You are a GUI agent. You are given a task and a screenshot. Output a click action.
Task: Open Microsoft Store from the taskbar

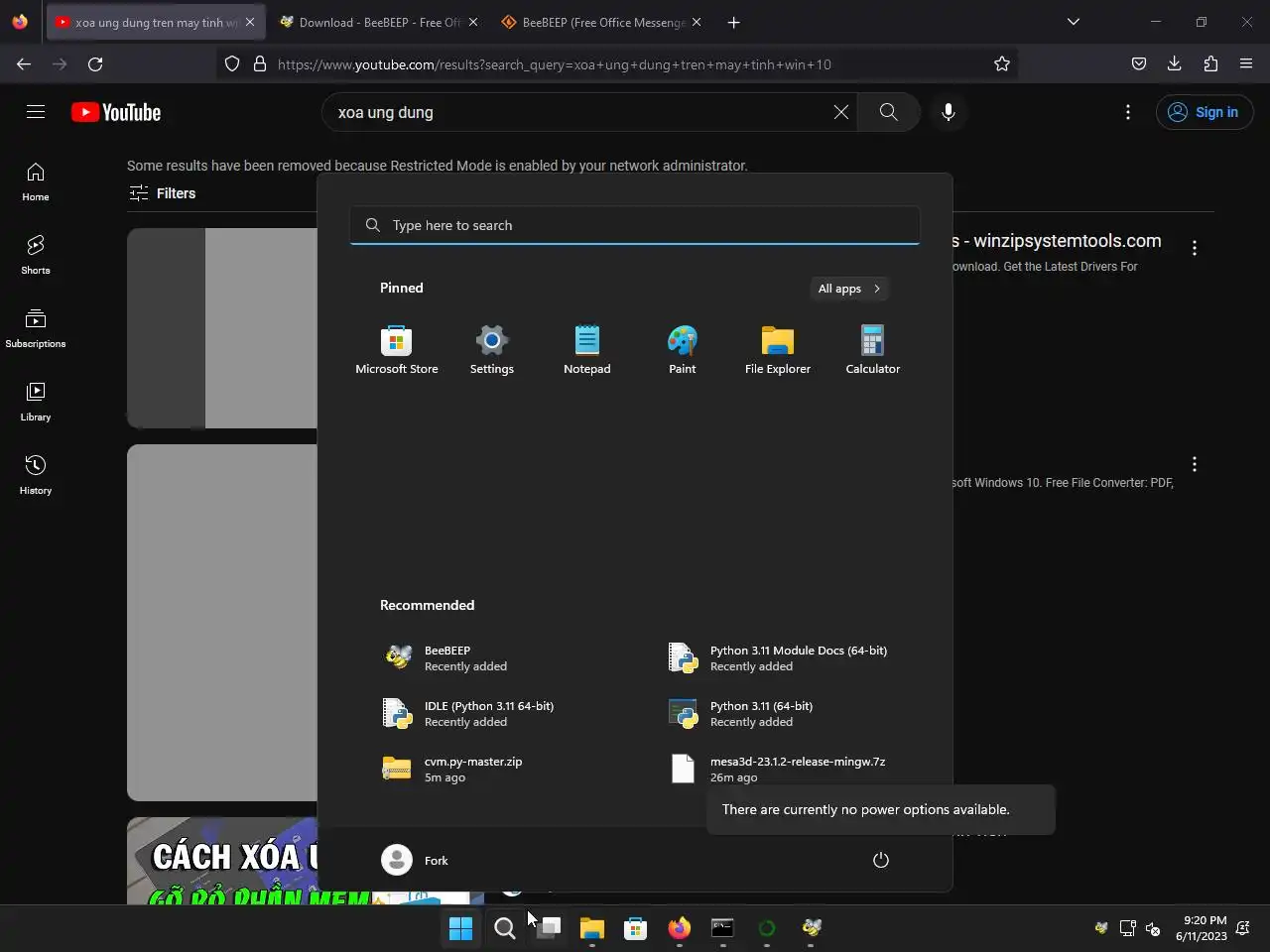click(x=636, y=928)
